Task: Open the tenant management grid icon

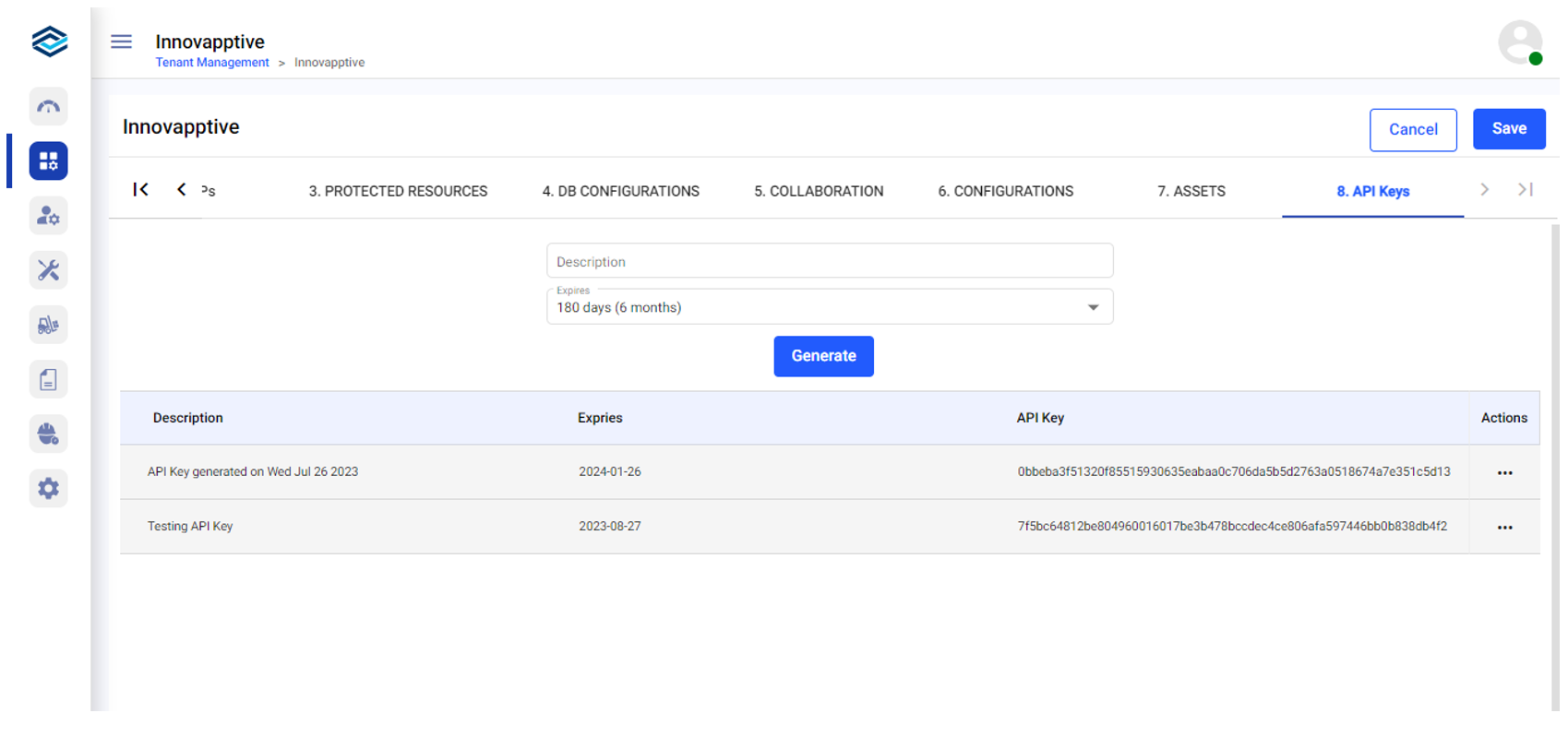Action: [48, 161]
